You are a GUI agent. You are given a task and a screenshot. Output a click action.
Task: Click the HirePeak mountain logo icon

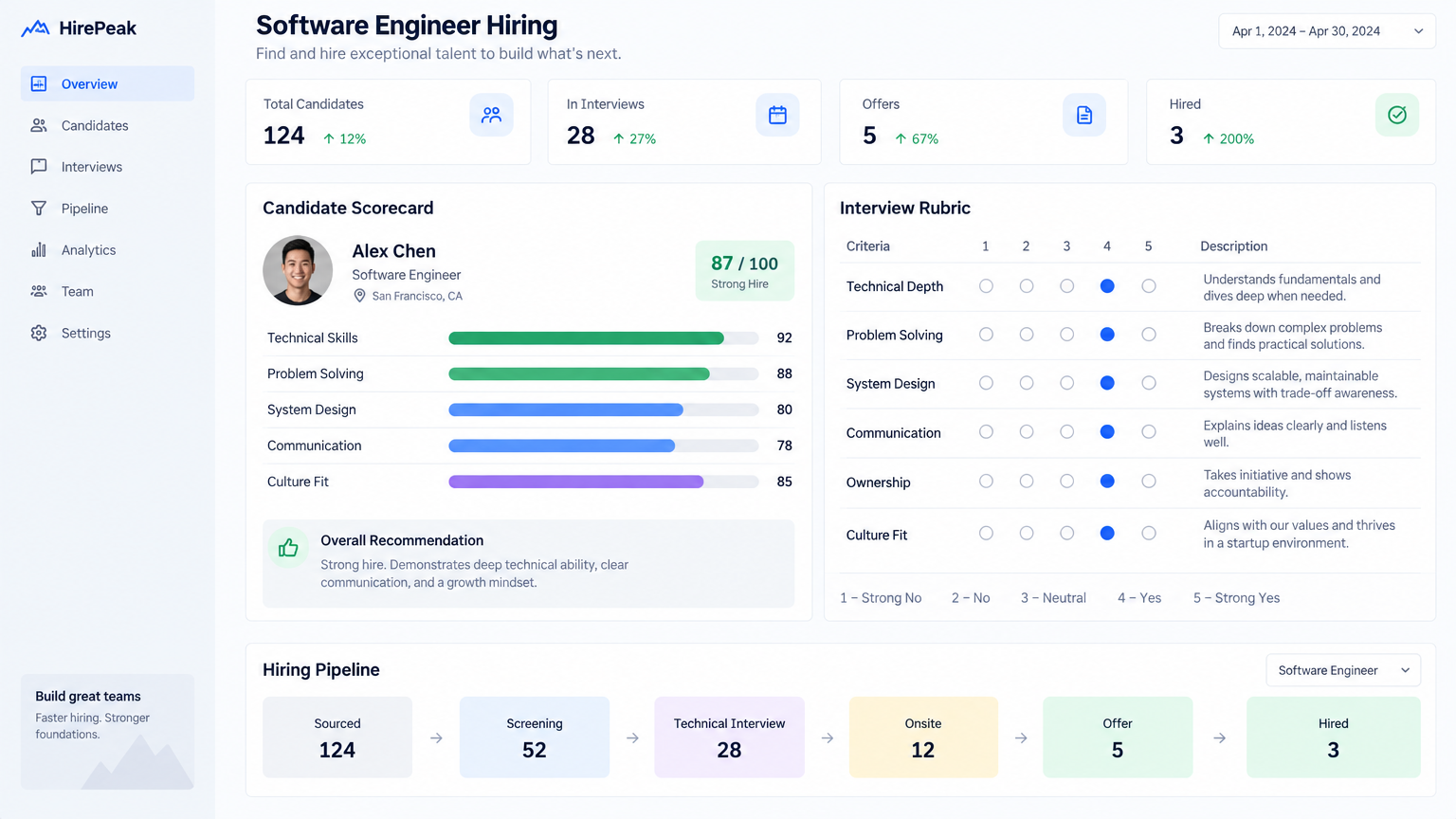click(35, 28)
